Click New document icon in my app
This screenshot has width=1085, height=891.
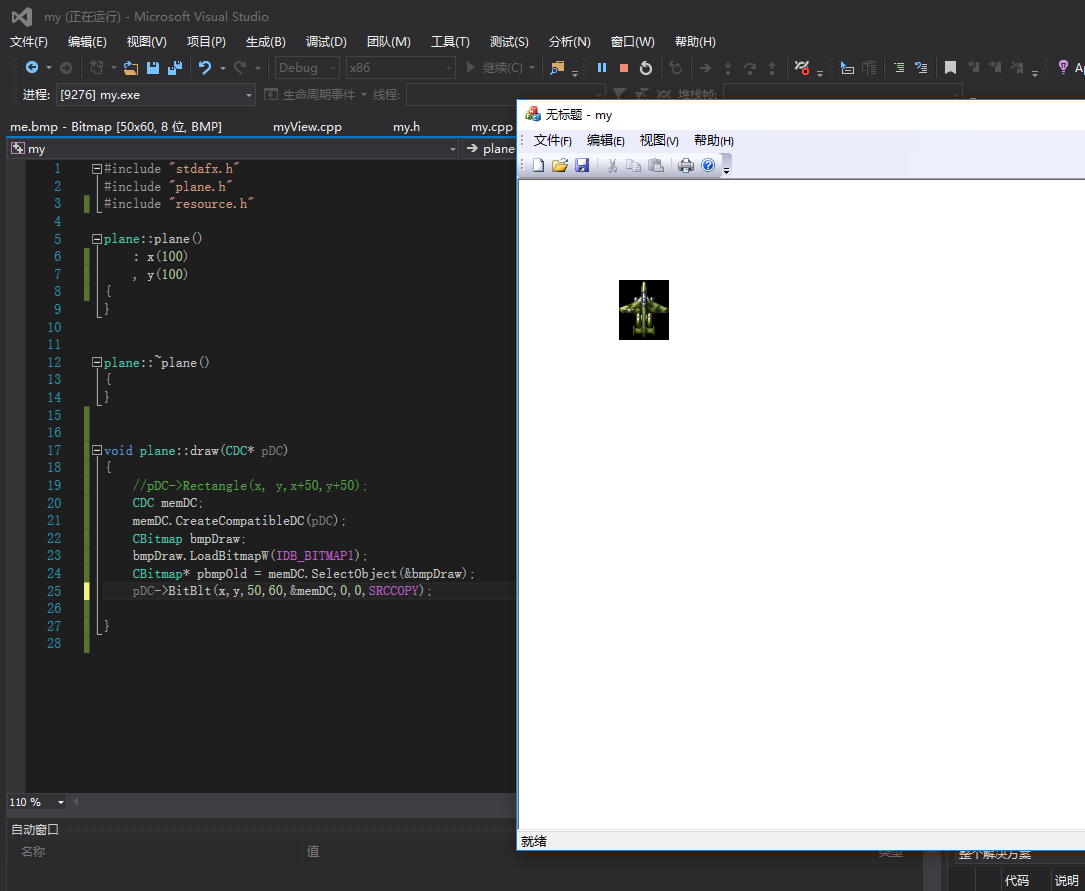coord(538,166)
